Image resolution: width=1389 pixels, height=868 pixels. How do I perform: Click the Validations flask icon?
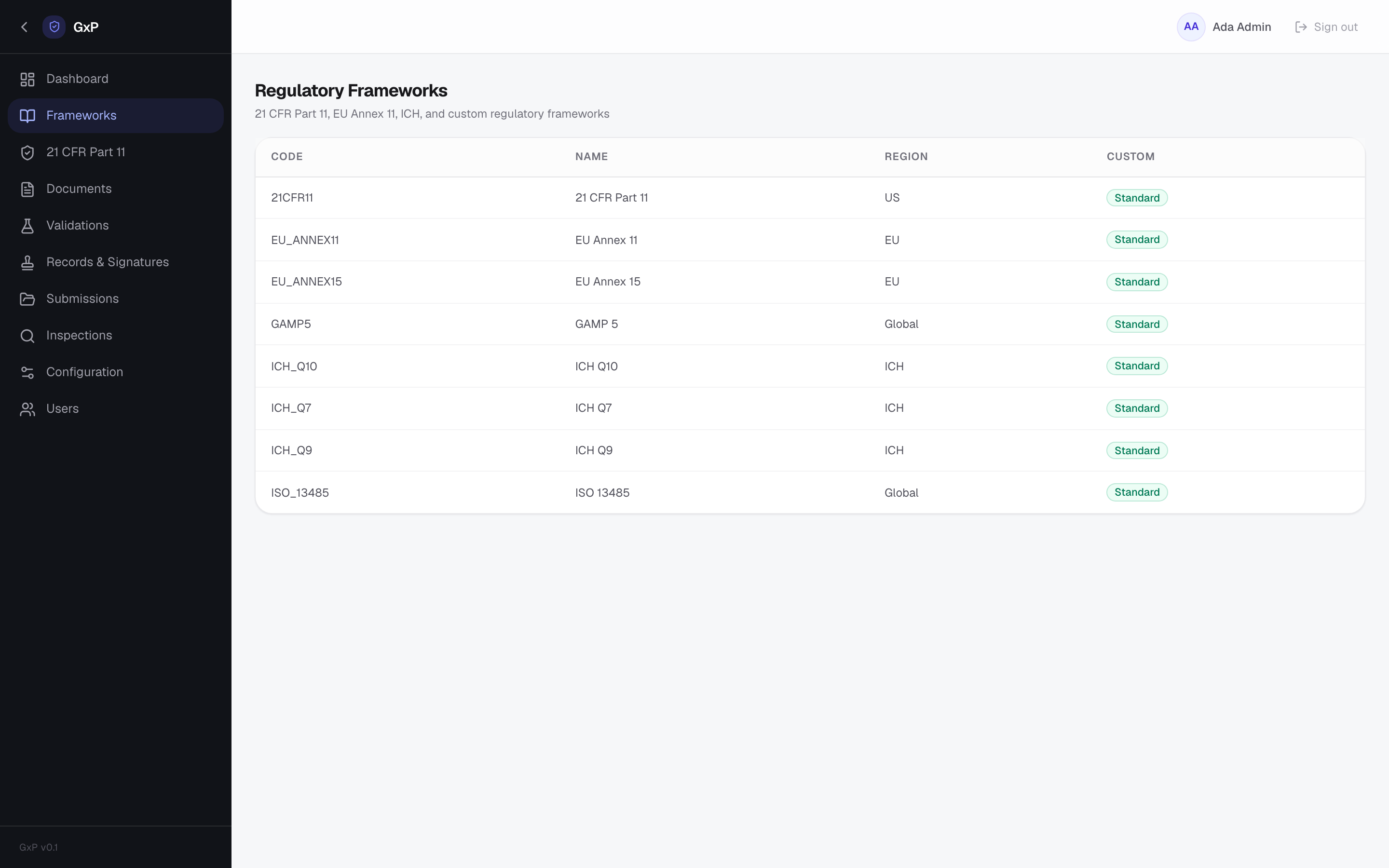tap(27, 226)
